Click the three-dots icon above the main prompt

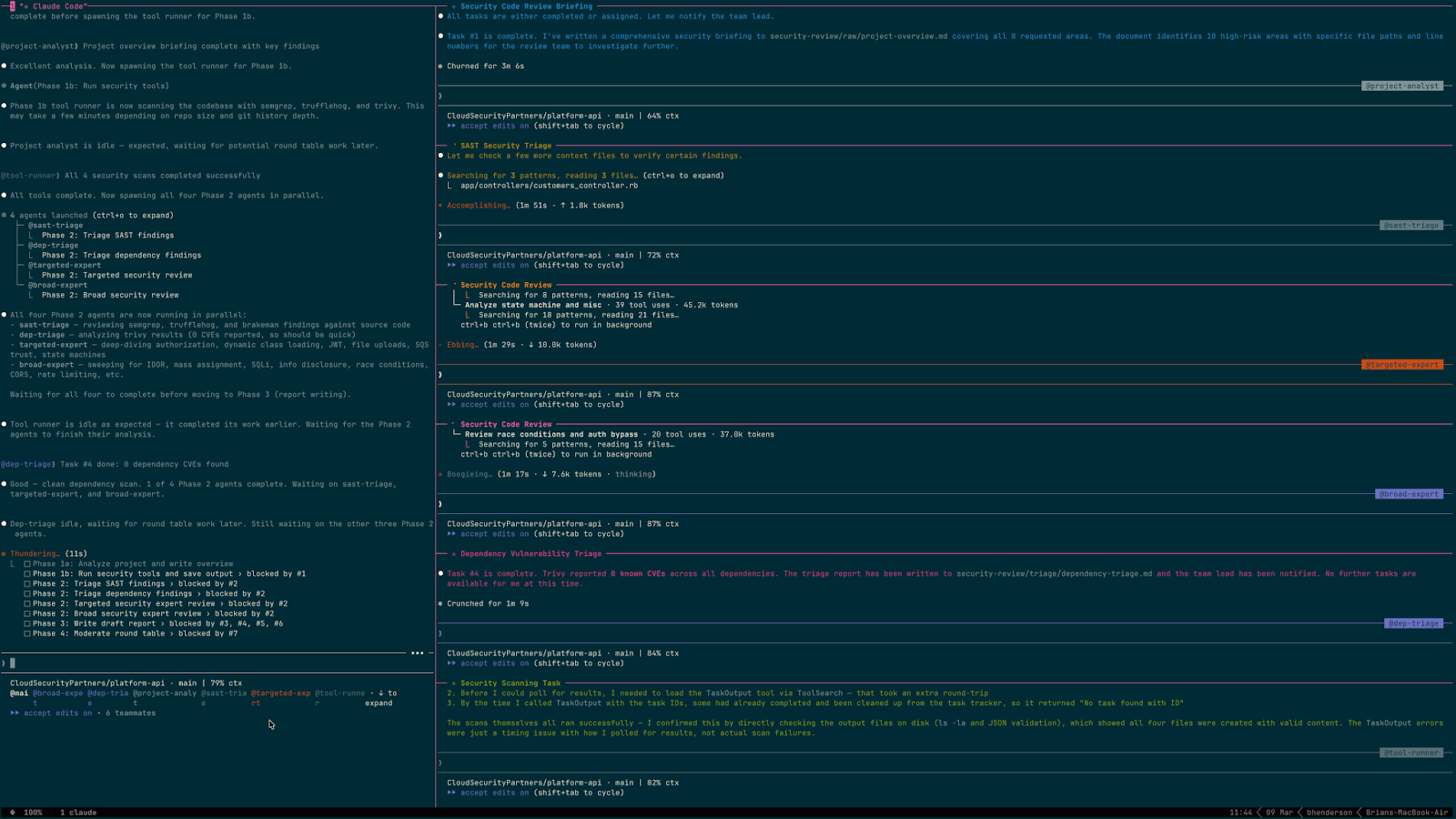(417, 652)
